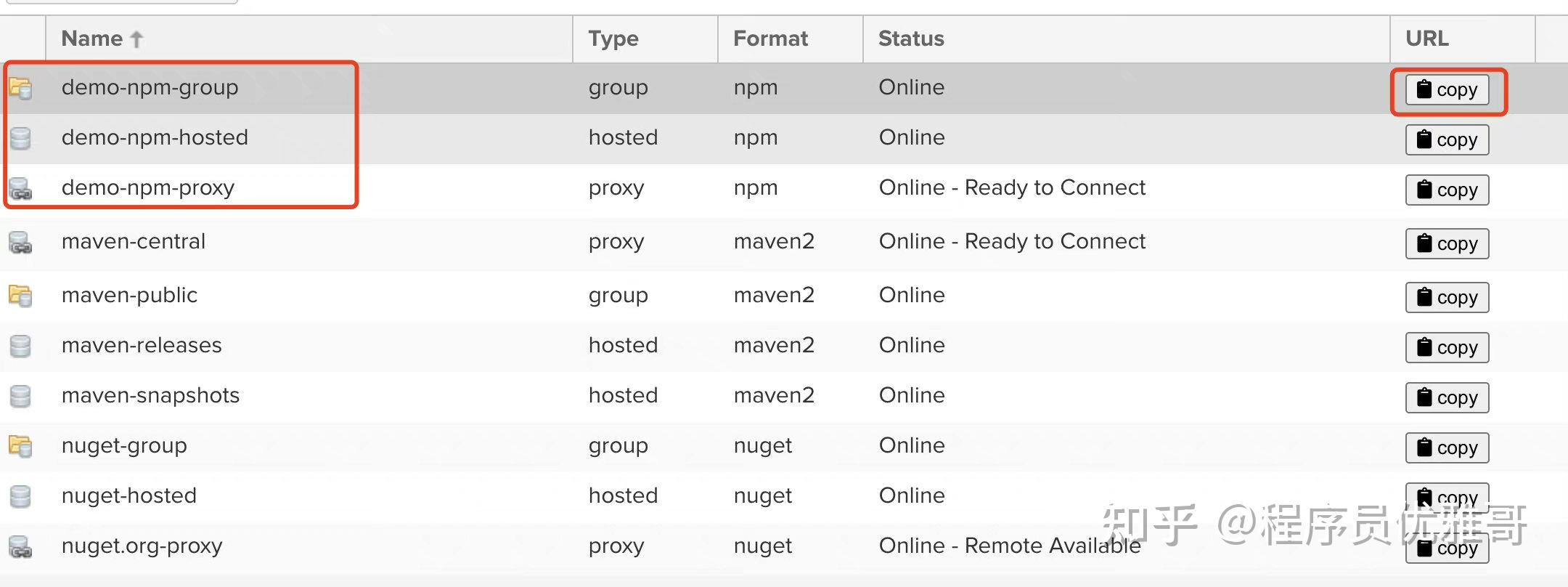1568x587 pixels.
Task: Copy the URL of maven-snapshots
Action: [1446, 397]
